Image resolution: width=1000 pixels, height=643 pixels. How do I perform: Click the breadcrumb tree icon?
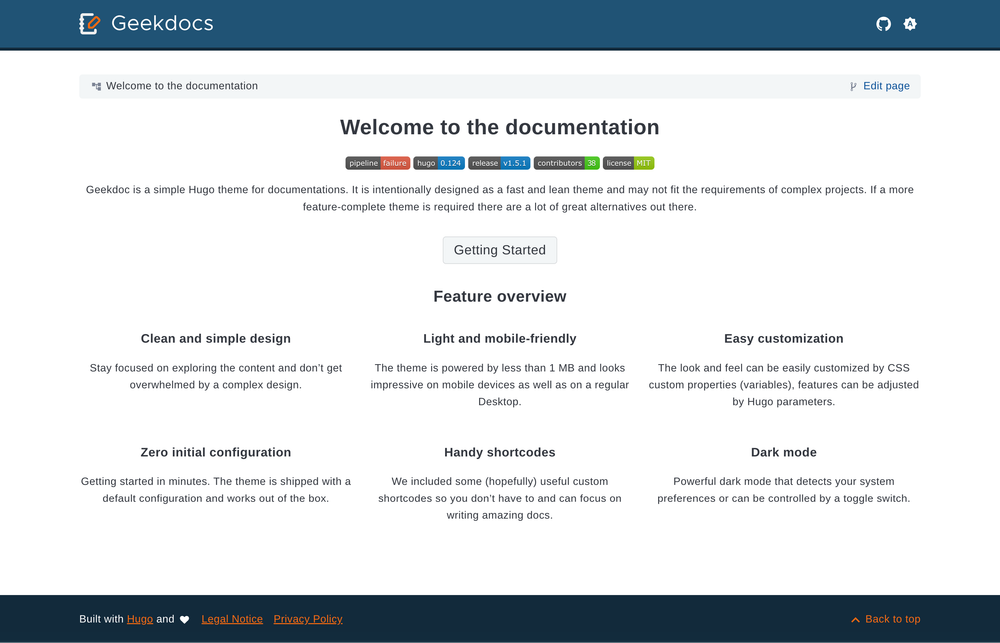point(96,86)
